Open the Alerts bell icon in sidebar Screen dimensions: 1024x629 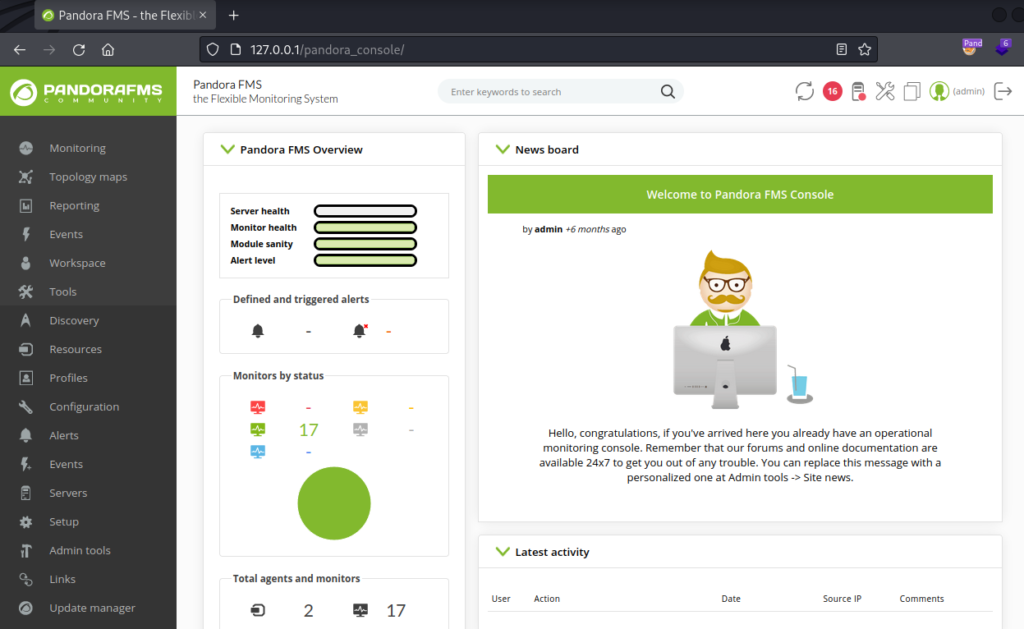pyautogui.click(x=25, y=436)
